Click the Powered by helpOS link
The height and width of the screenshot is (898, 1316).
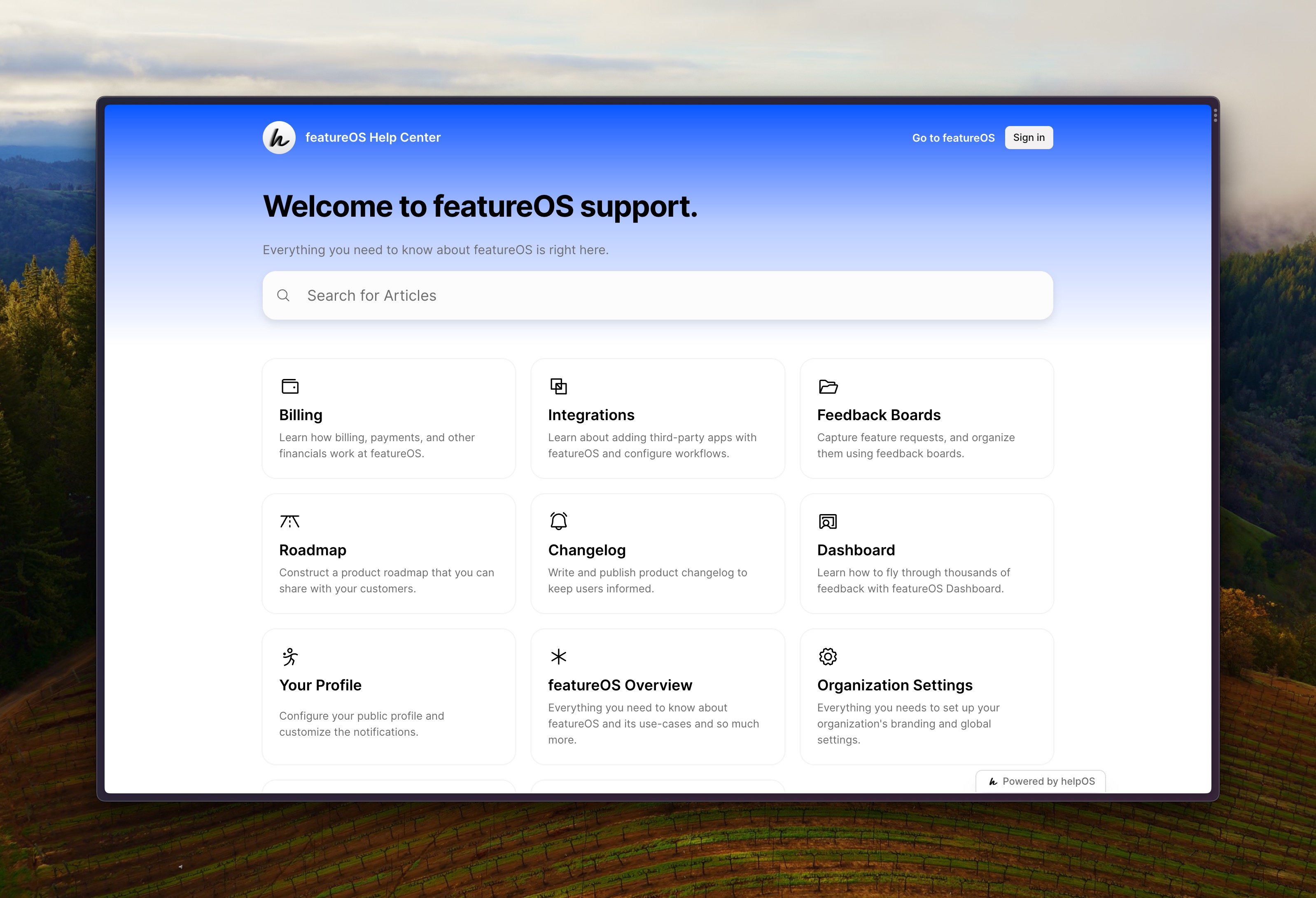coord(1040,781)
